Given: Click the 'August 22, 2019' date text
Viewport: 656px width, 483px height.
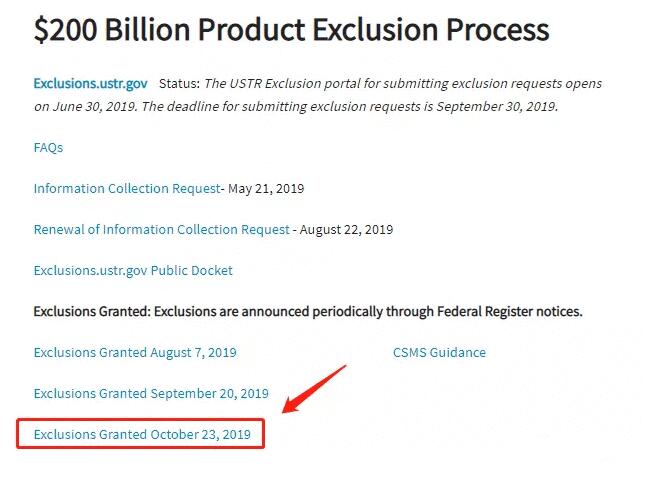Looking at the screenshot, I should coord(346,230).
